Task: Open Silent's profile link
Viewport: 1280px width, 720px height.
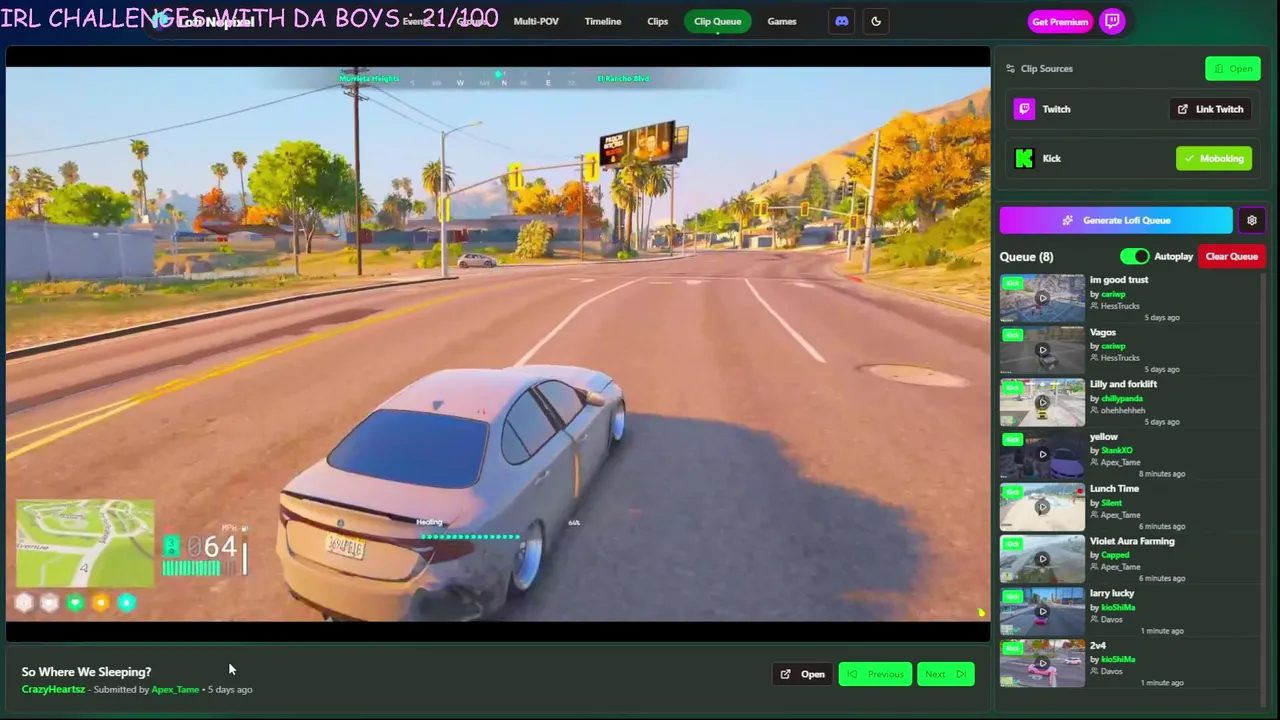Action: click(1111, 503)
